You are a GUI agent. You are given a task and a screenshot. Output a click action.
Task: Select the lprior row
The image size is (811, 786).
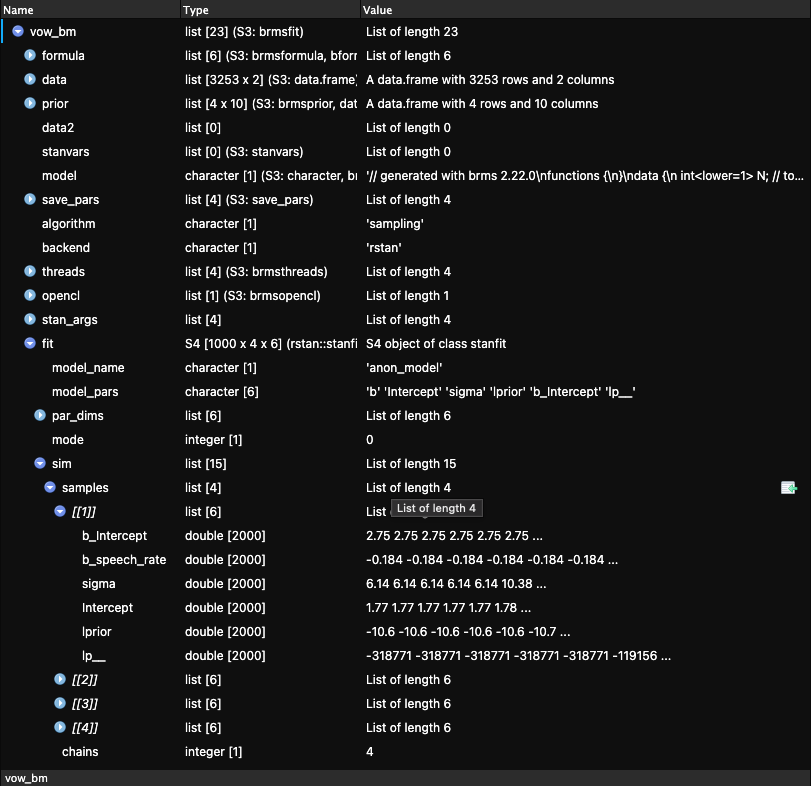406,631
